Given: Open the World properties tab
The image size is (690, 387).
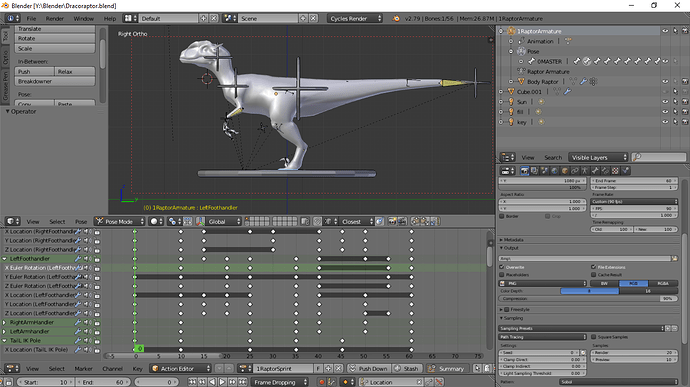Looking at the screenshot, I should (x=554, y=171).
